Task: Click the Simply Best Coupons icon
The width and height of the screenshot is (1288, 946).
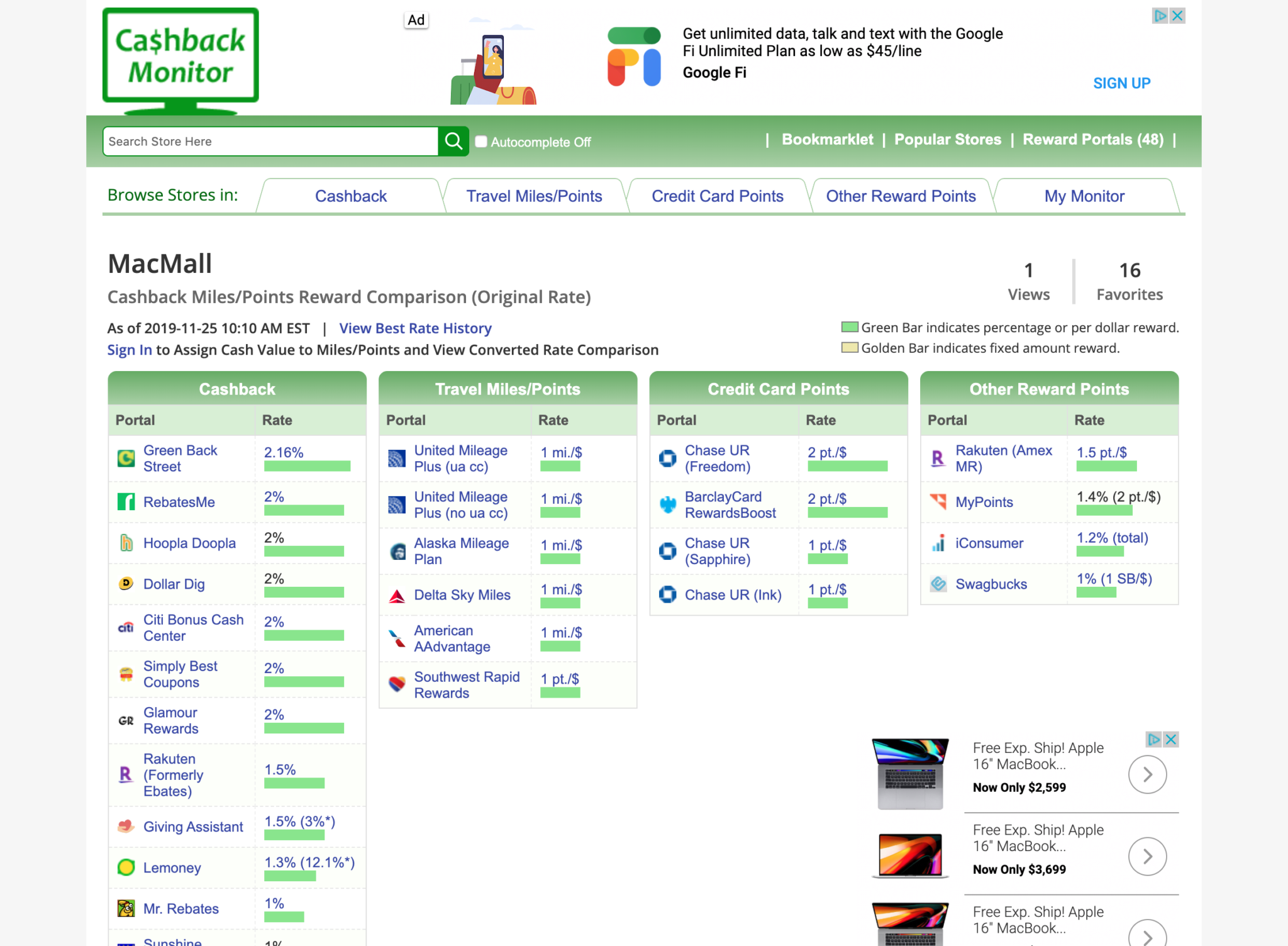Action: point(126,674)
